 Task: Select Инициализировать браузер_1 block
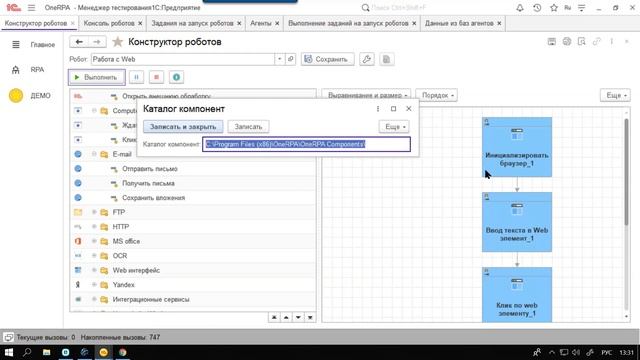[x=517, y=147]
